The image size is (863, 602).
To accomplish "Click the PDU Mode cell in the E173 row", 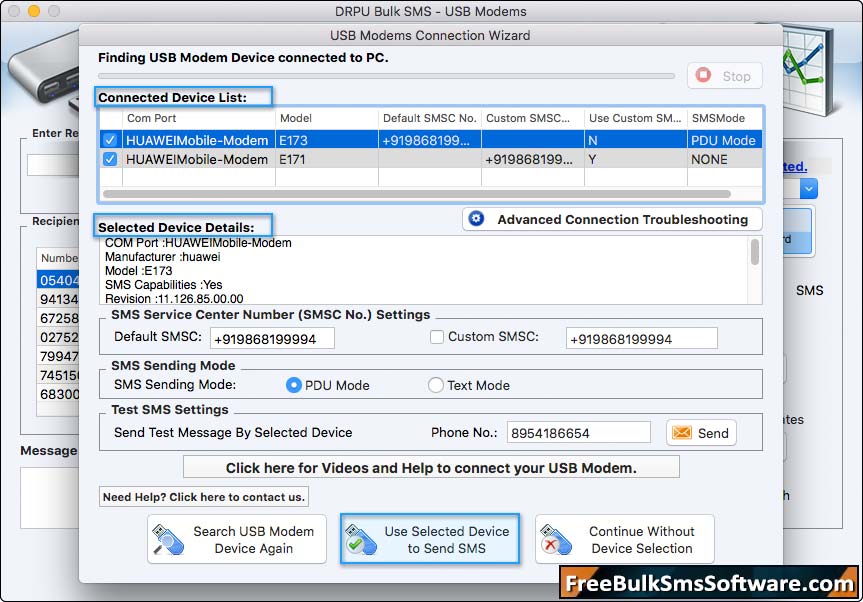I will click(x=725, y=140).
